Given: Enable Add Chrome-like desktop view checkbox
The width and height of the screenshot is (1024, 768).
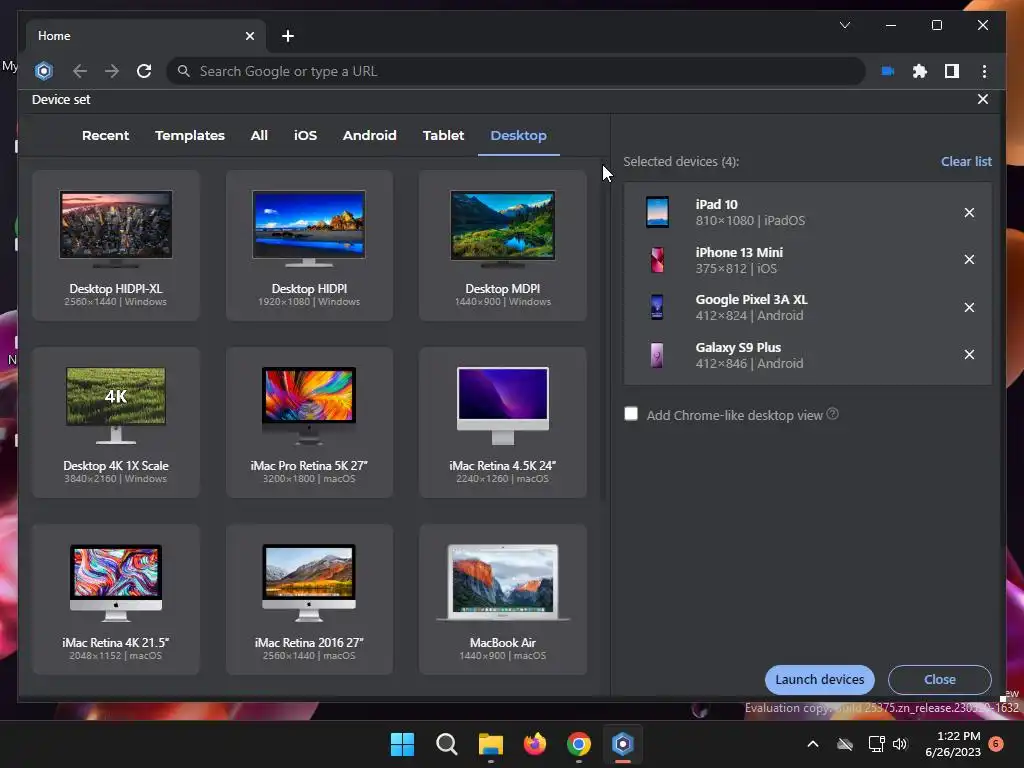Looking at the screenshot, I should [631, 414].
